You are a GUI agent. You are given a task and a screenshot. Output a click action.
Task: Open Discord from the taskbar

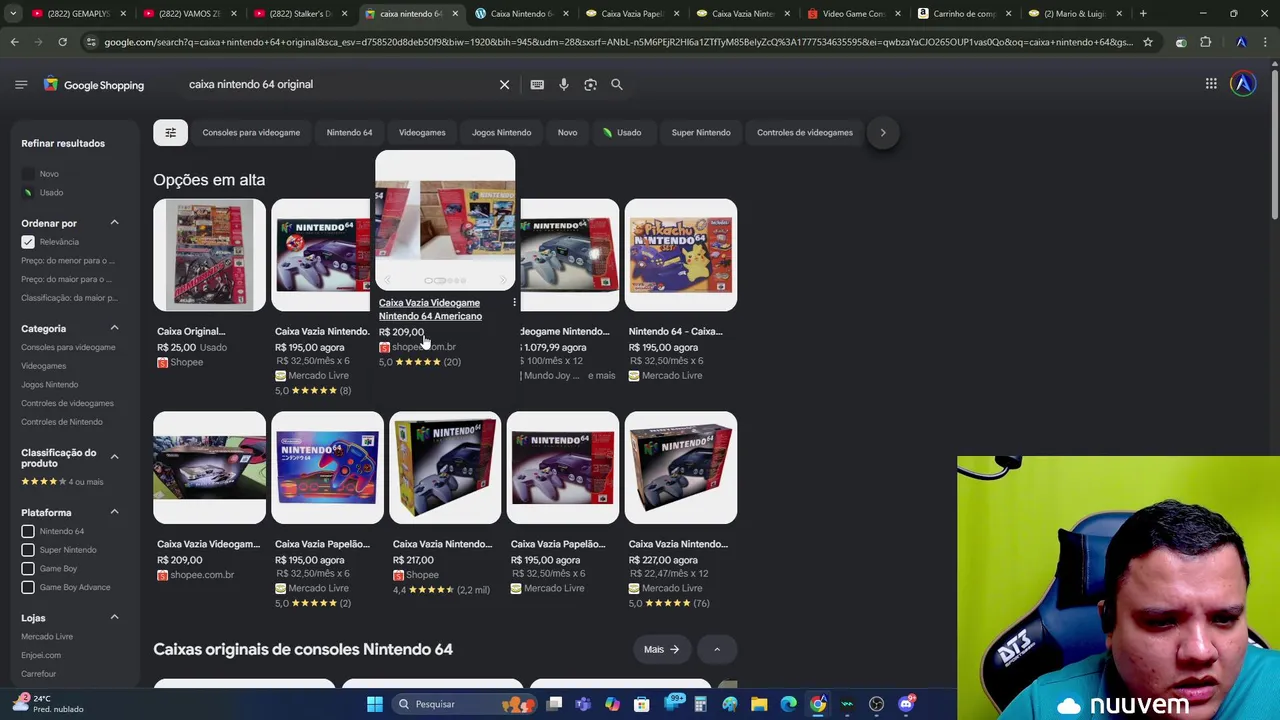click(906, 704)
